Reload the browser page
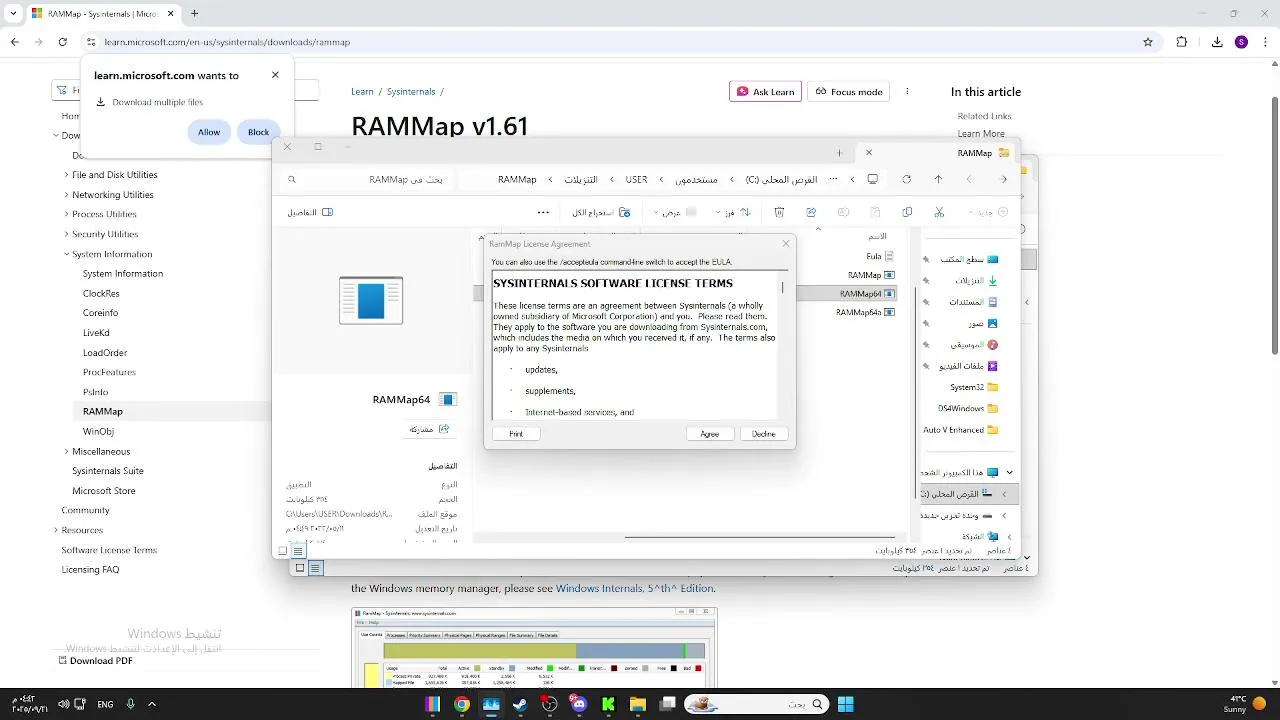 (62, 42)
